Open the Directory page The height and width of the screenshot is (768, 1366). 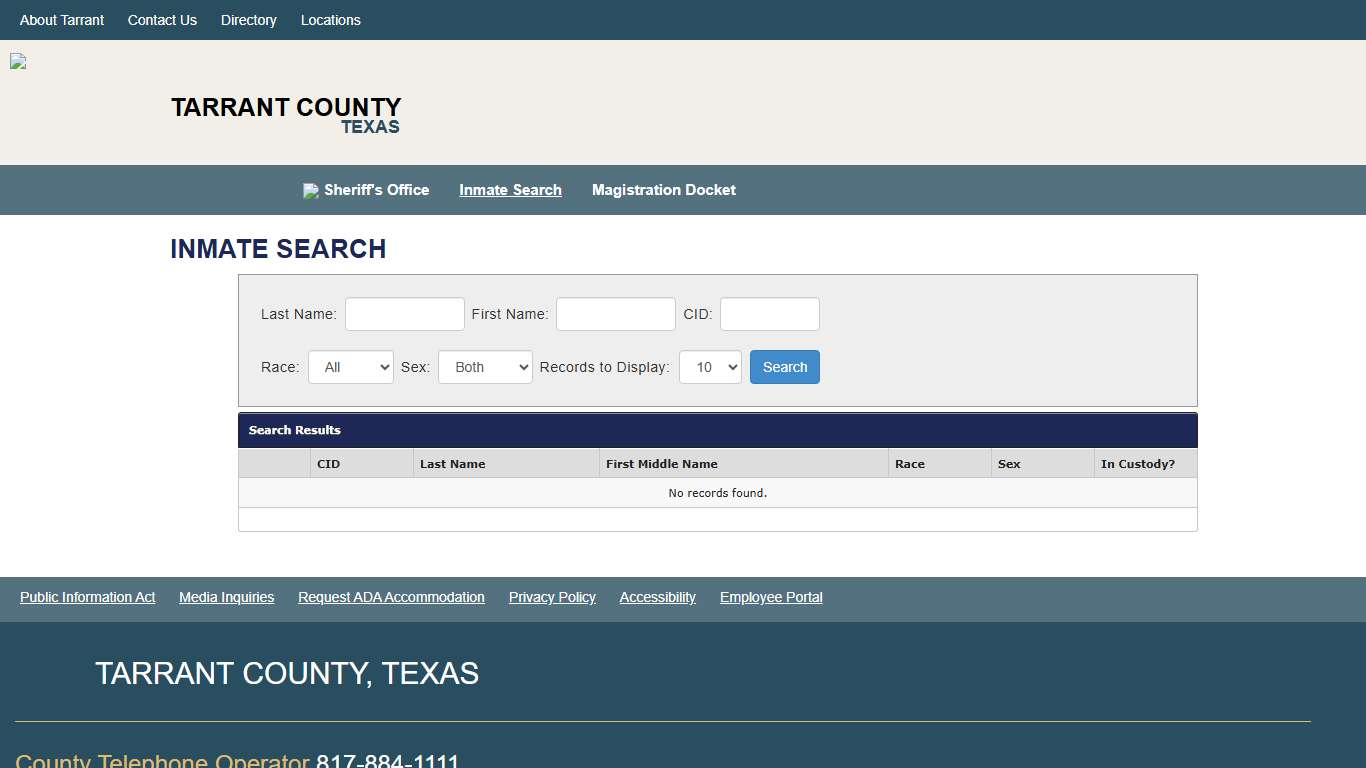point(248,20)
